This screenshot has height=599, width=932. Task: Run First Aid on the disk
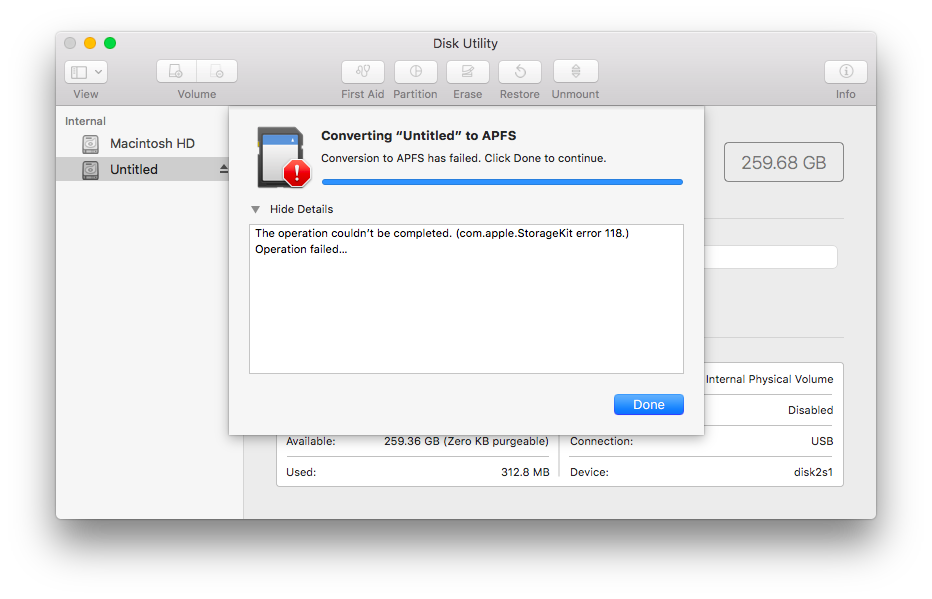click(x=362, y=71)
